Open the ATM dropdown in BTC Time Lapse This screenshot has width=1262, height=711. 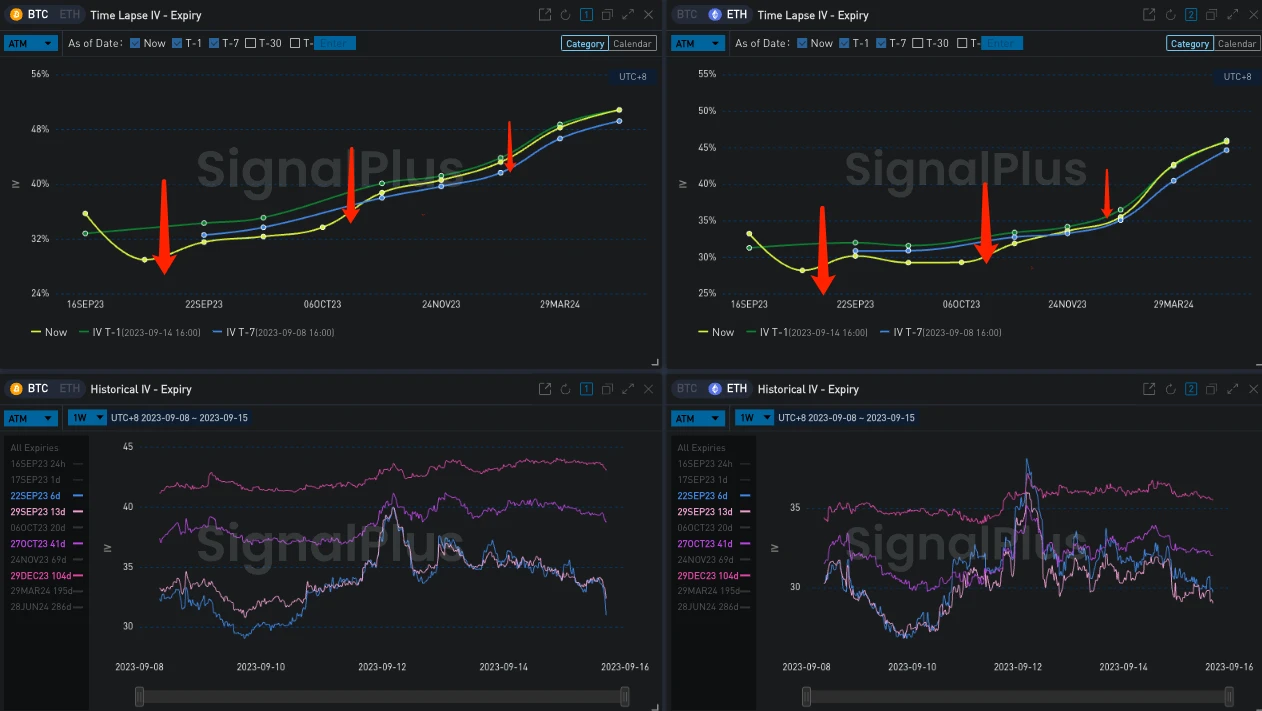click(30, 43)
